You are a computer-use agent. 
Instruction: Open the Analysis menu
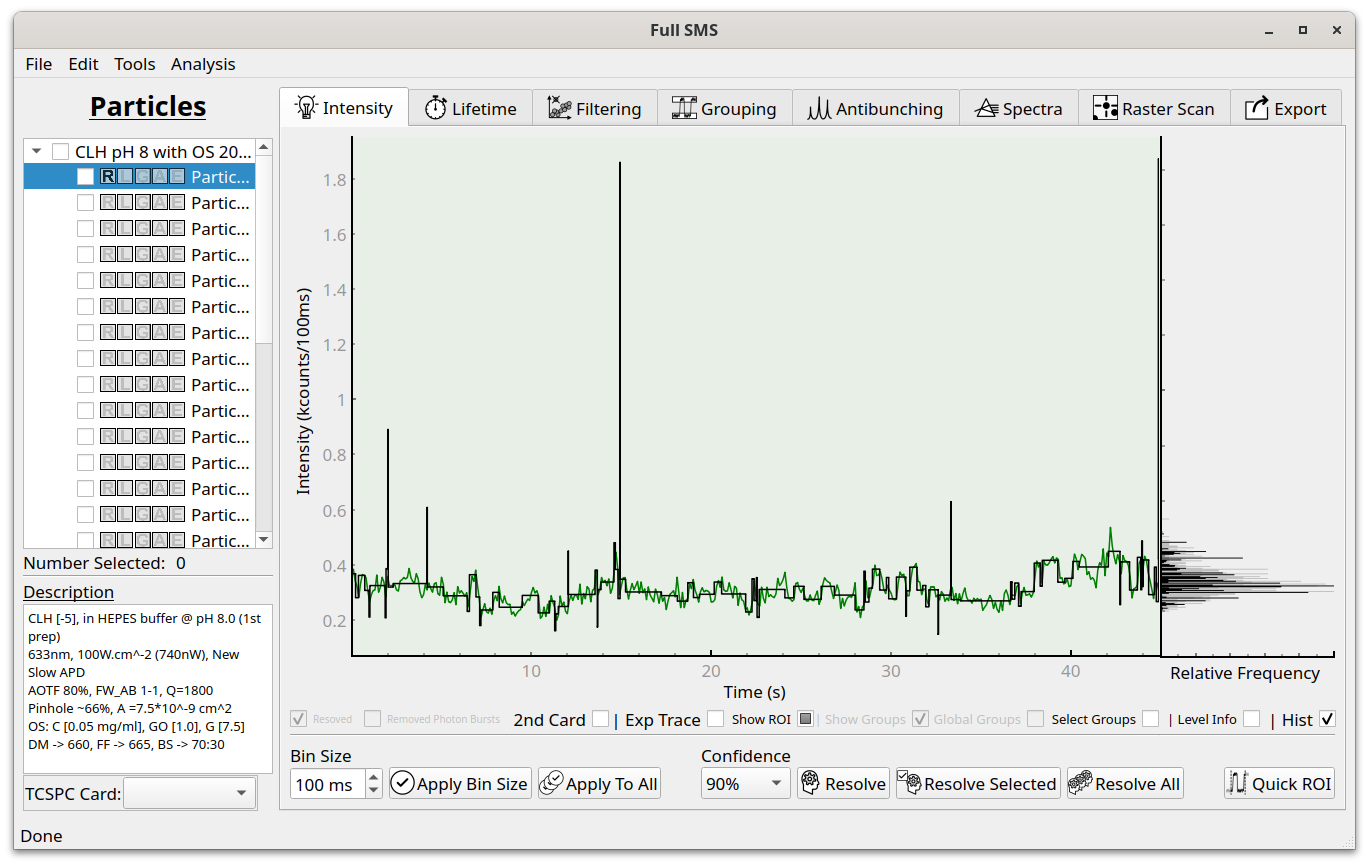(203, 64)
